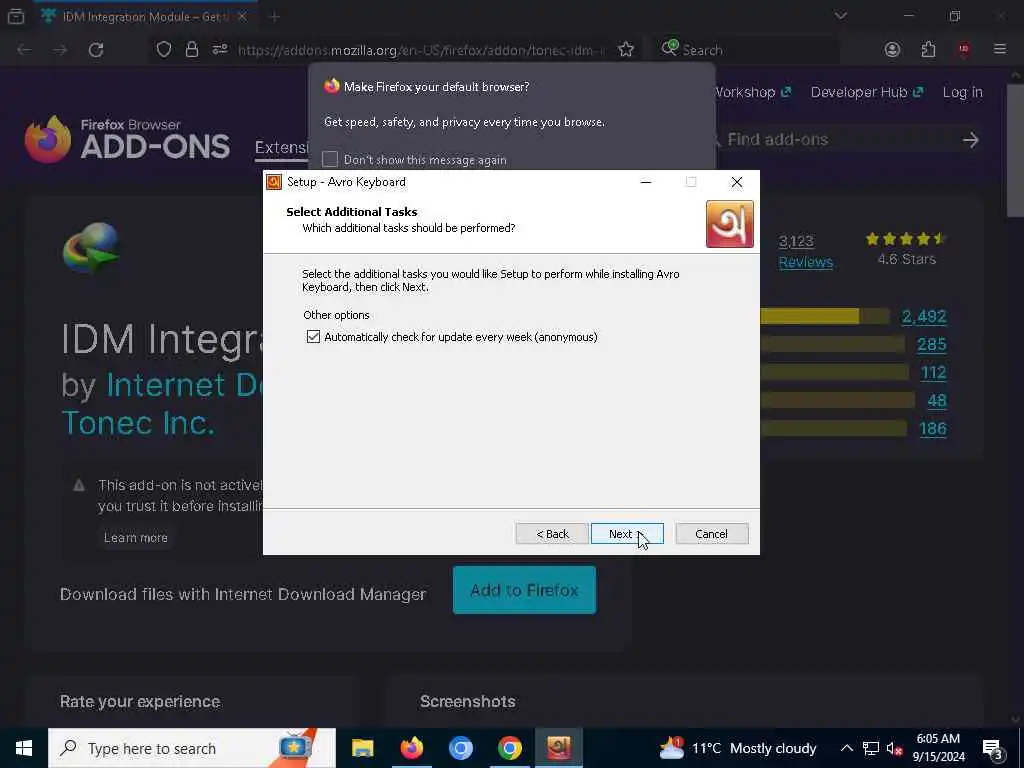Open the Learn more link
The width and height of the screenshot is (1024, 768).
click(136, 537)
